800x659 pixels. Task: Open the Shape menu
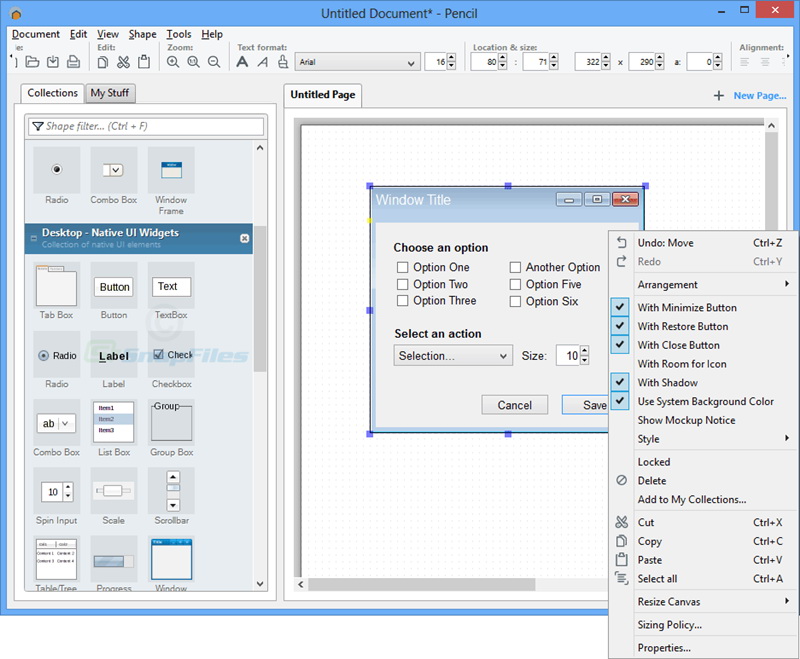(142, 34)
